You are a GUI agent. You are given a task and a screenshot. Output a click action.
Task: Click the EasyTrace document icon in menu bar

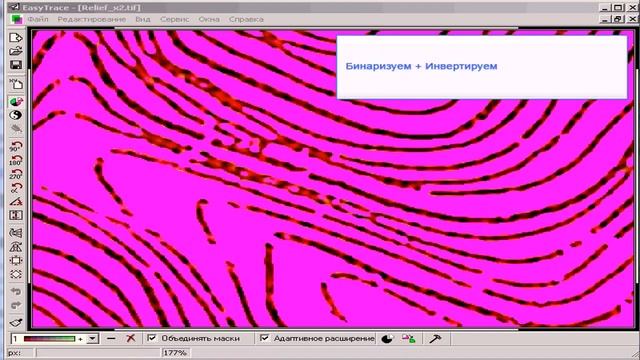pyautogui.click(x=16, y=19)
